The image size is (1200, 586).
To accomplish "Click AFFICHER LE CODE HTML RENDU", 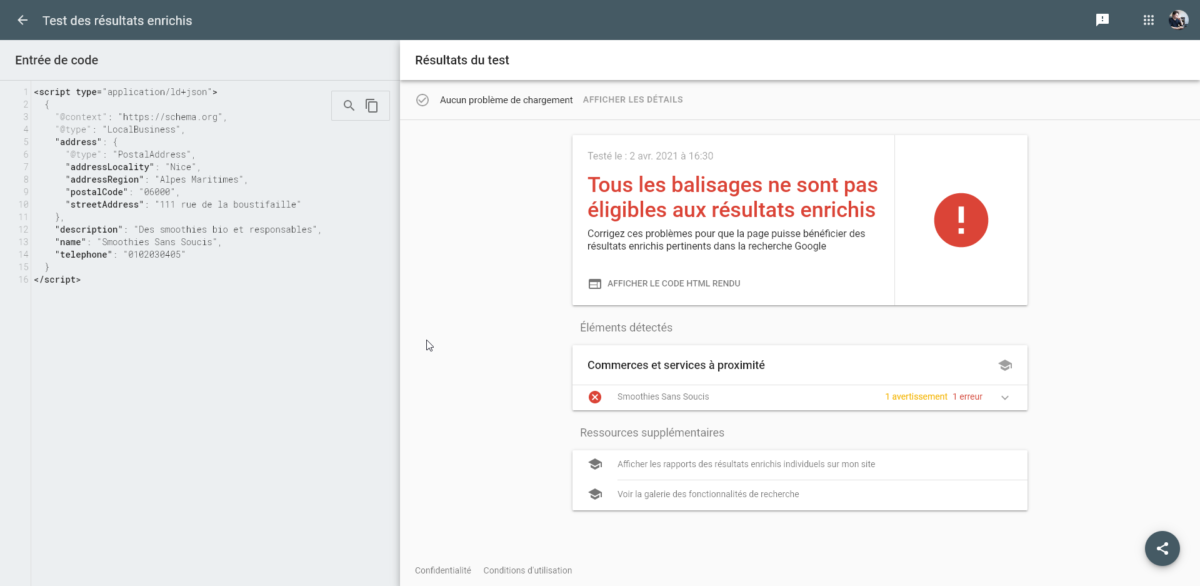I will [x=673, y=284].
